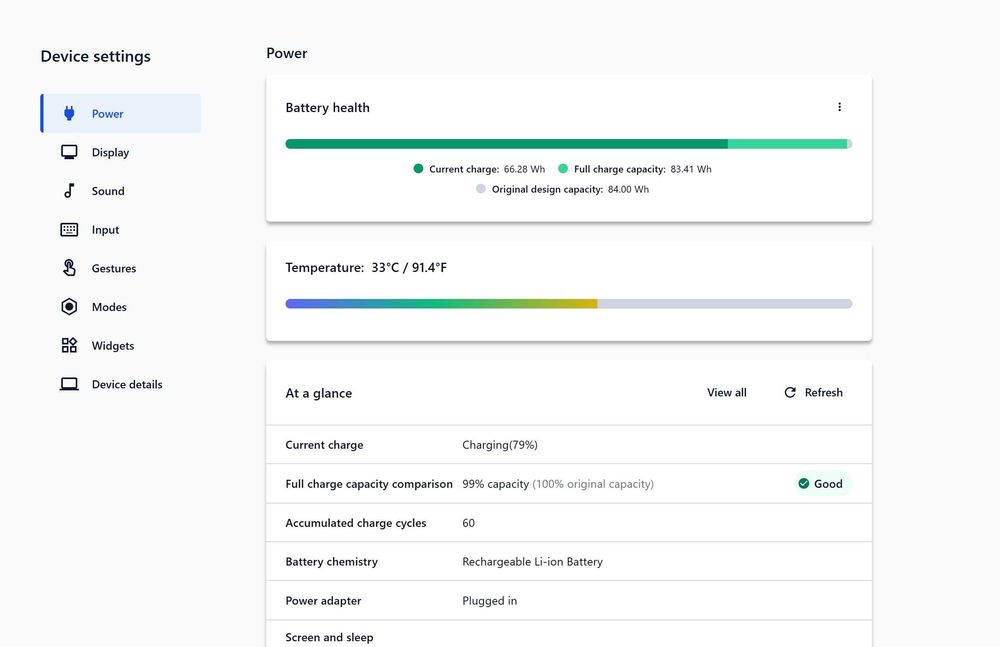This screenshot has width=1000, height=647.
Task: Click the Power plug icon in sidebar
Action: click(69, 114)
